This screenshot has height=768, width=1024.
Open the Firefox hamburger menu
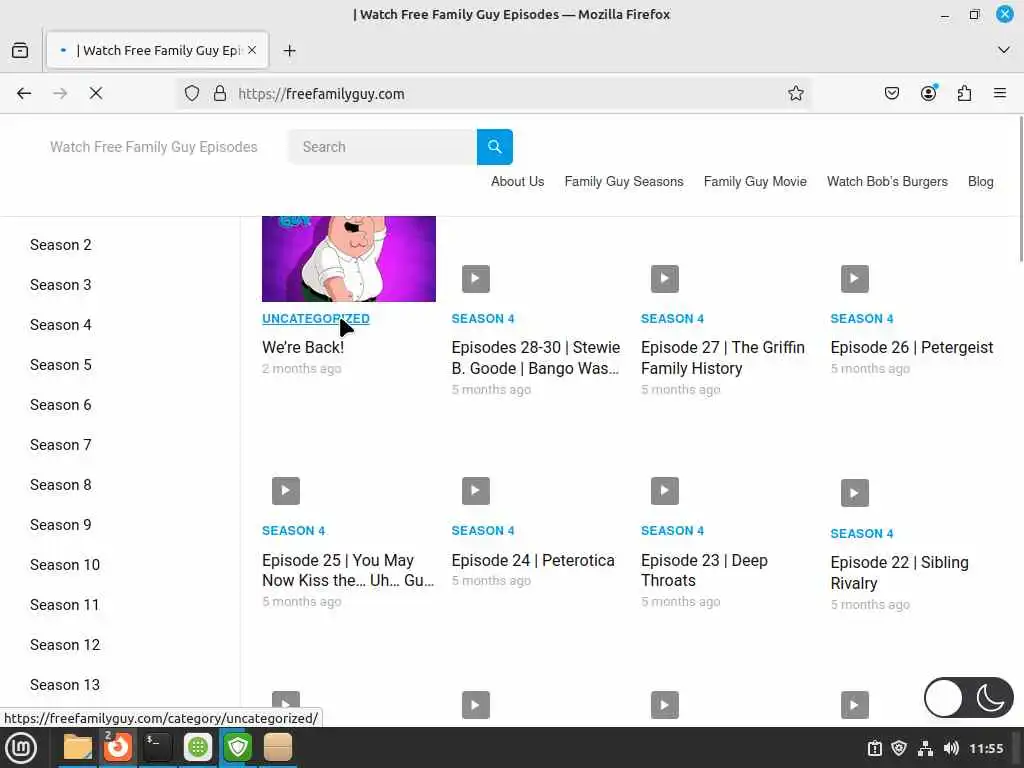1000,93
